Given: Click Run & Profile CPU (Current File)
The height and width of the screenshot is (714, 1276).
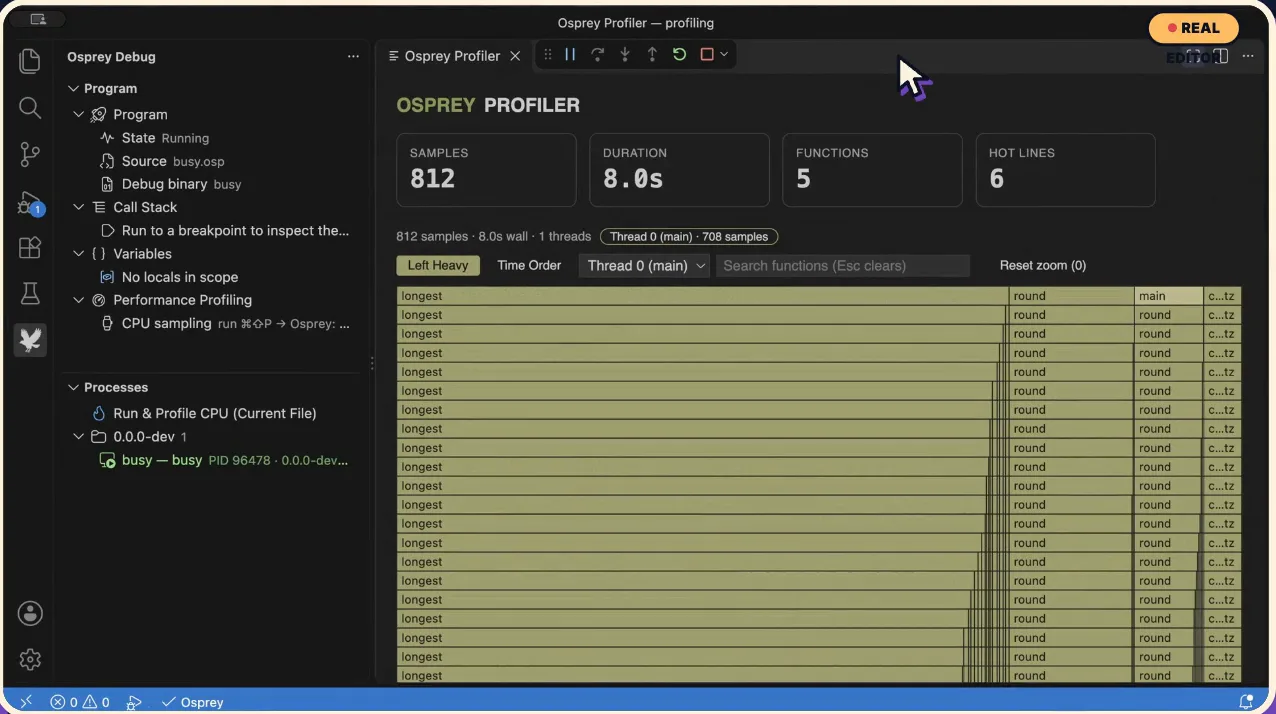Looking at the screenshot, I should [212, 413].
